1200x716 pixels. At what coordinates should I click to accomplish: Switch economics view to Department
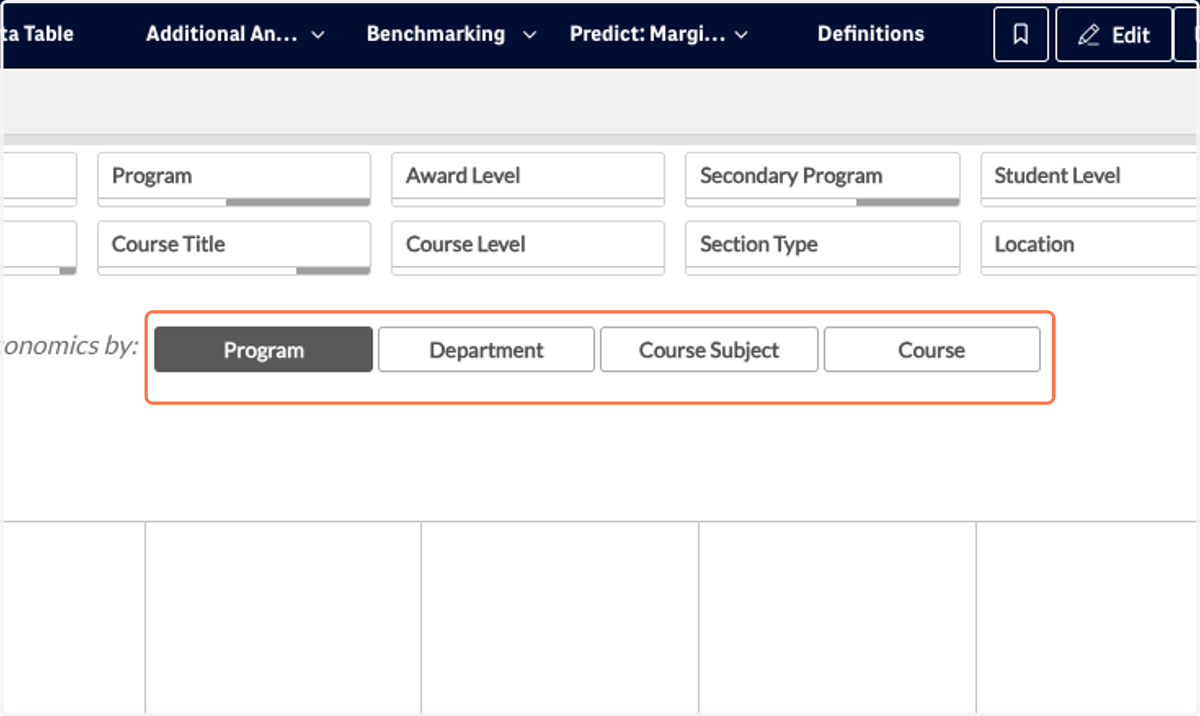486,350
